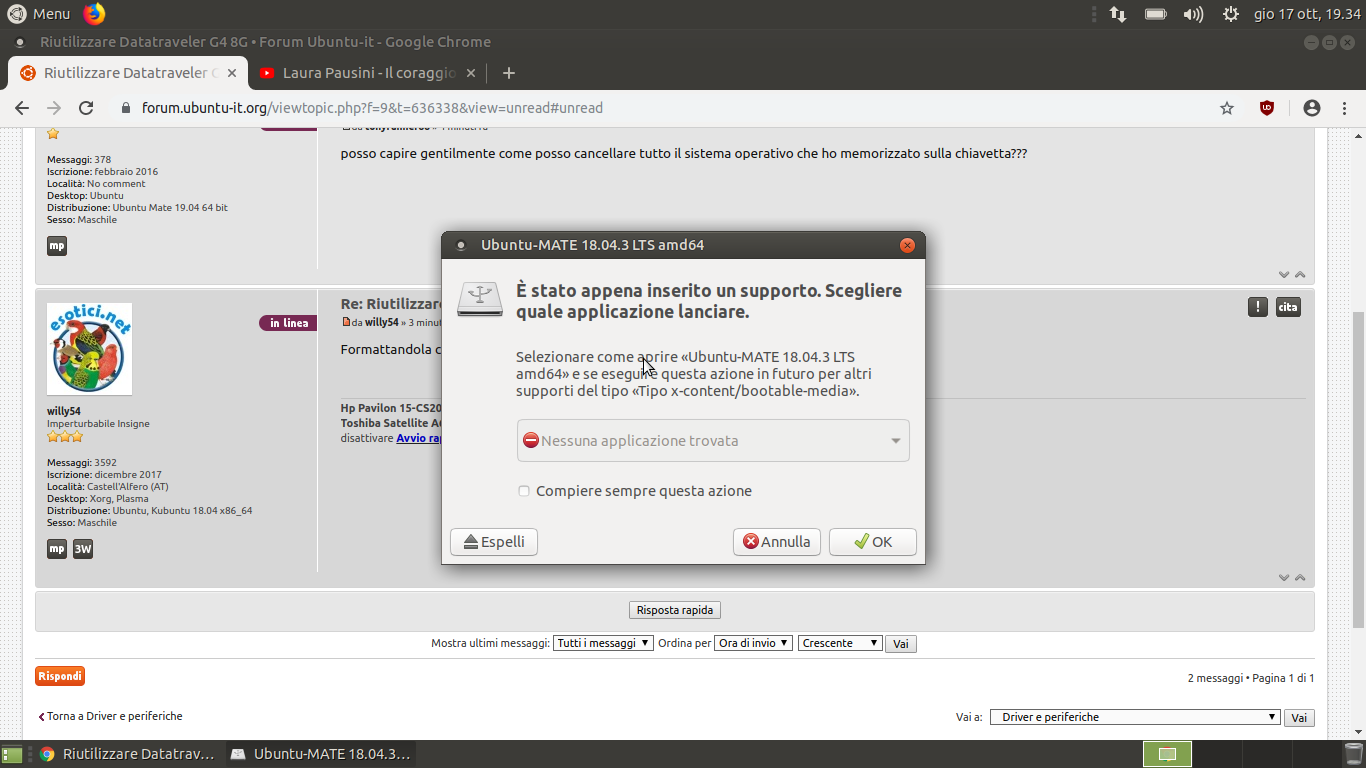Cancel the dialog with Annulla
The image size is (1366, 768).
coord(777,542)
